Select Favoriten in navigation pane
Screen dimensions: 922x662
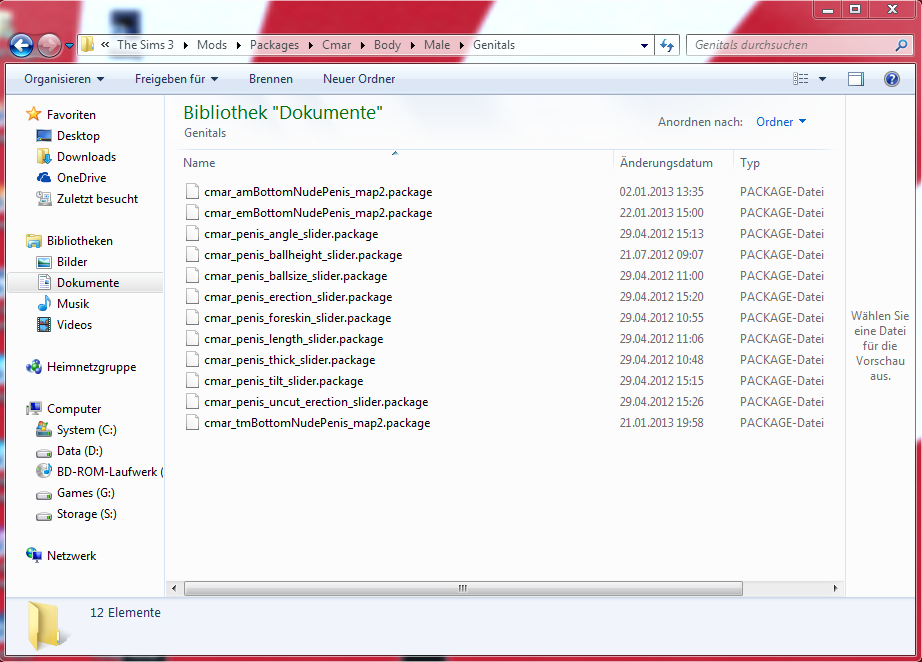71,115
